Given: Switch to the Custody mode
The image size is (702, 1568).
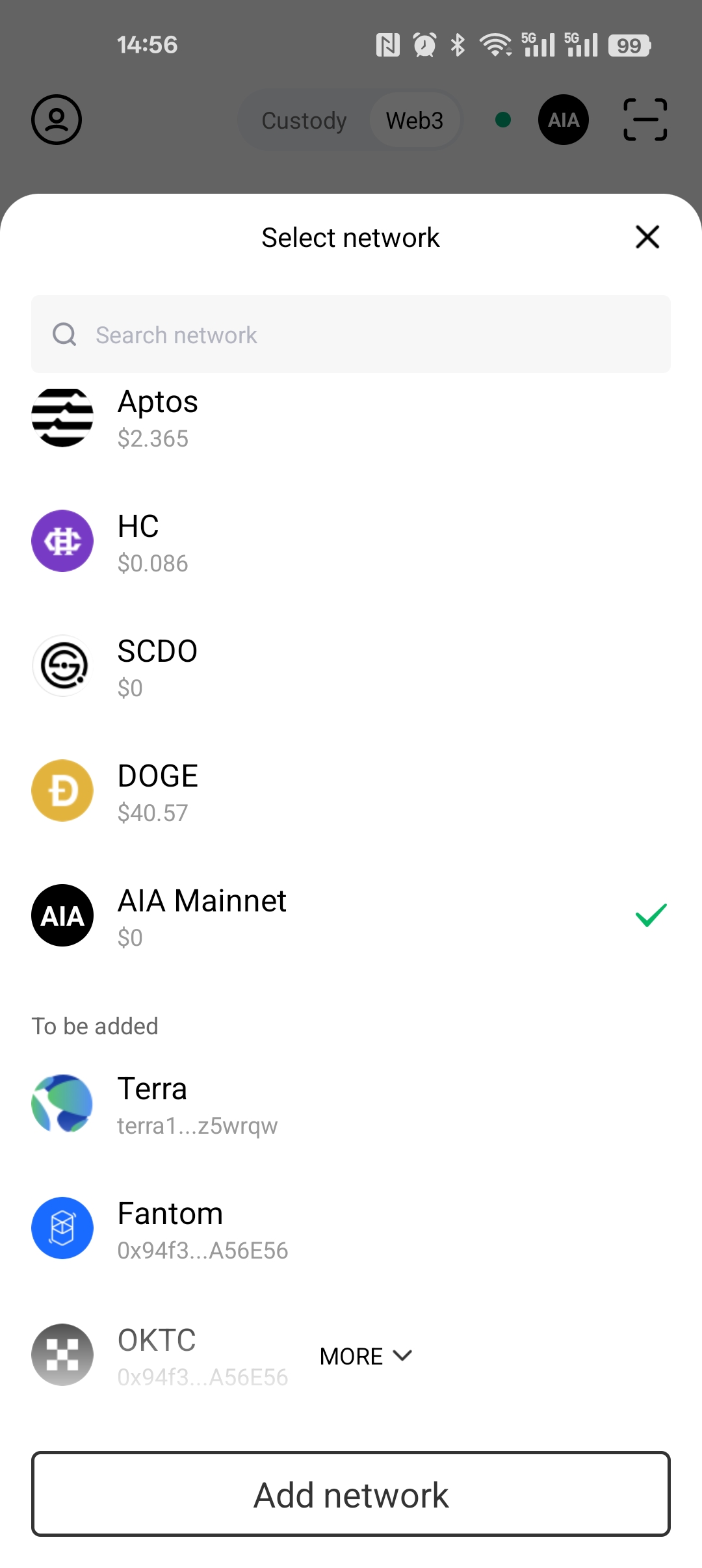Looking at the screenshot, I should tap(304, 120).
